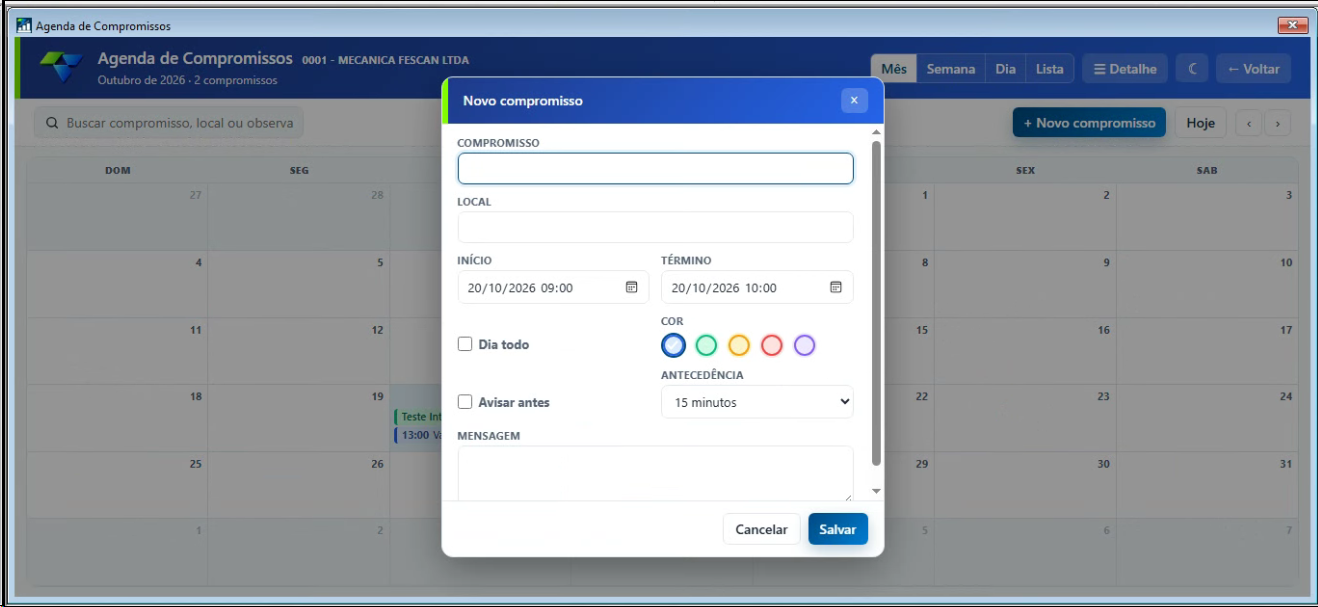Screen dimensions: 1318x607
Task: Switch to the Semana view
Action: (x=951, y=69)
